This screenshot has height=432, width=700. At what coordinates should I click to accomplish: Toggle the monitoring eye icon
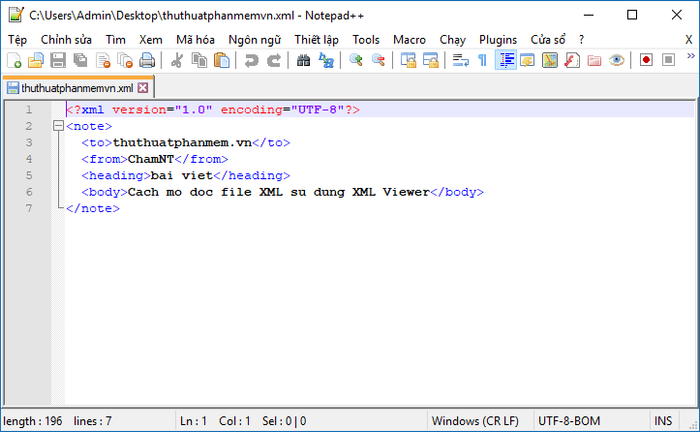click(x=617, y=60)
